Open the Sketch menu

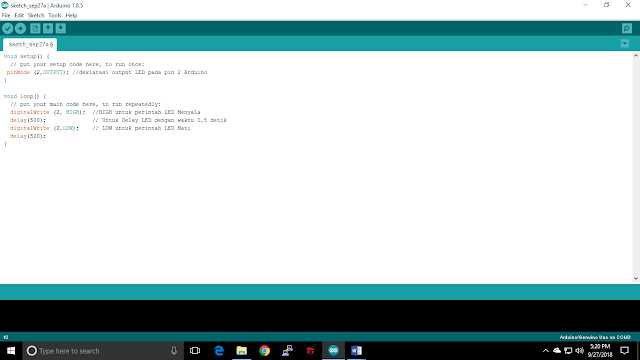coord(36,16)
